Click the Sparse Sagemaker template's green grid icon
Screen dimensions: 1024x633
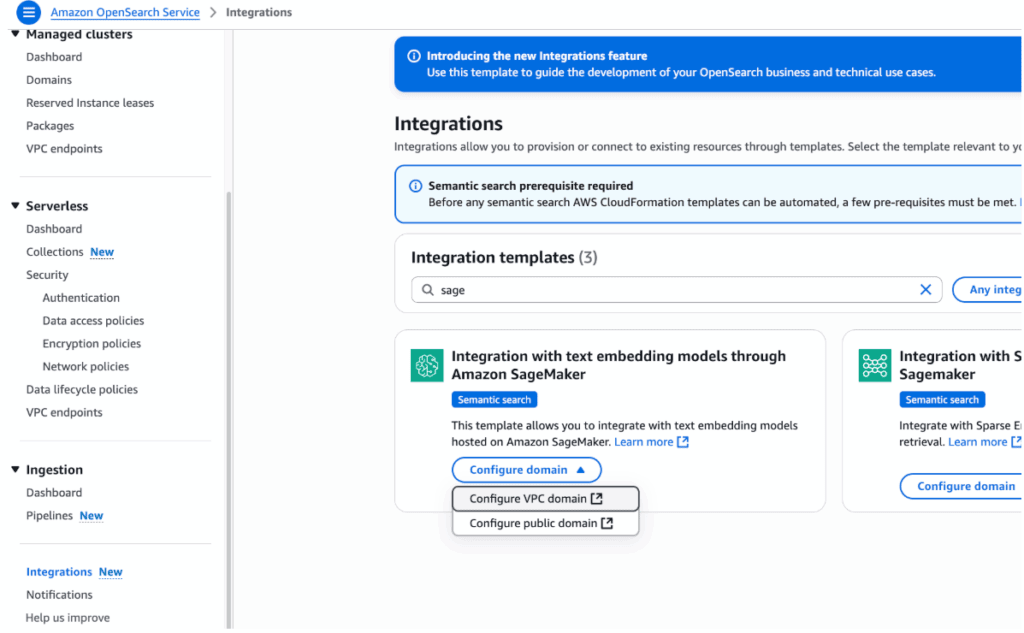tap(875, 365)
